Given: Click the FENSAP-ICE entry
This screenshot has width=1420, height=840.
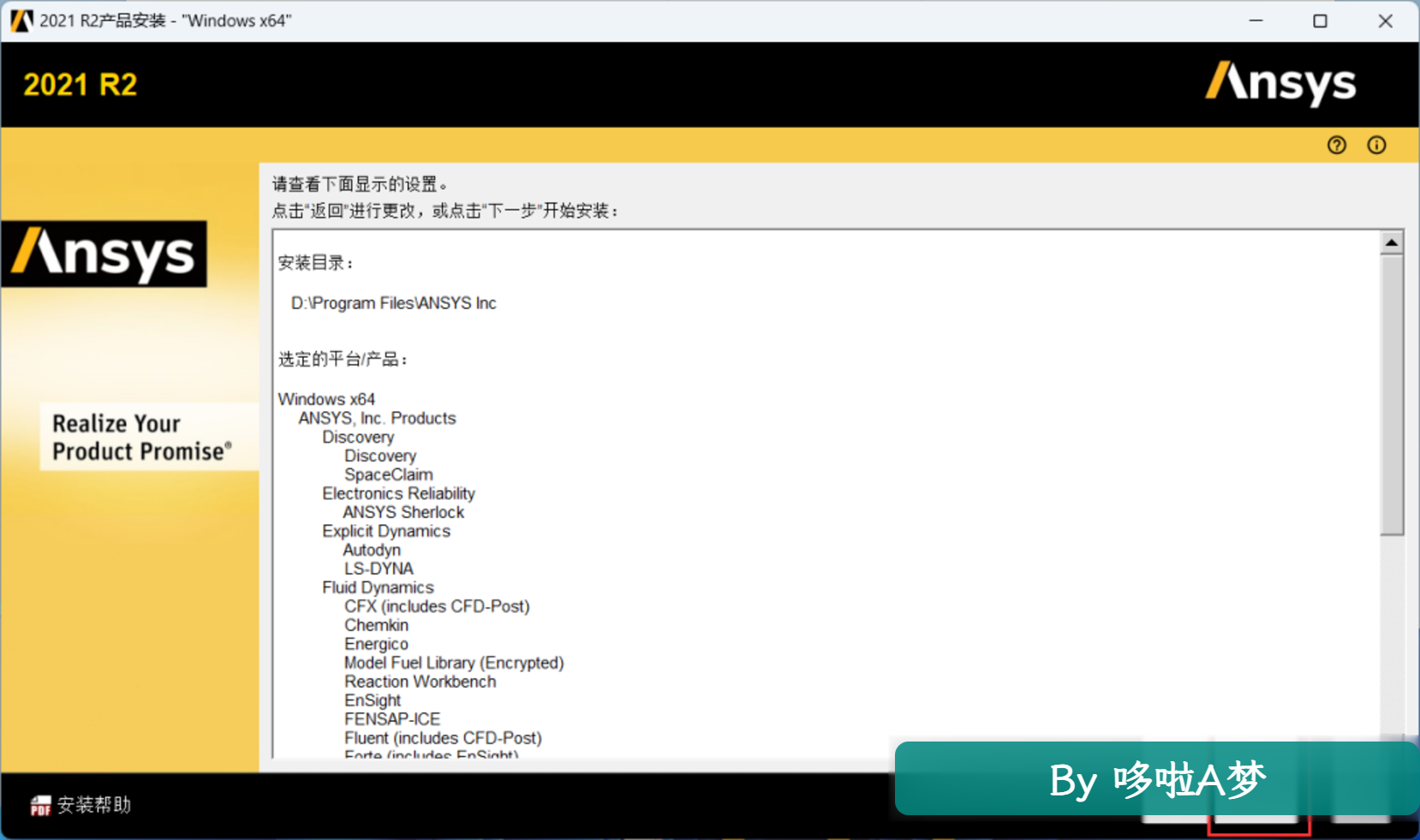Looking at the screenshot, I should pos(392,719).
